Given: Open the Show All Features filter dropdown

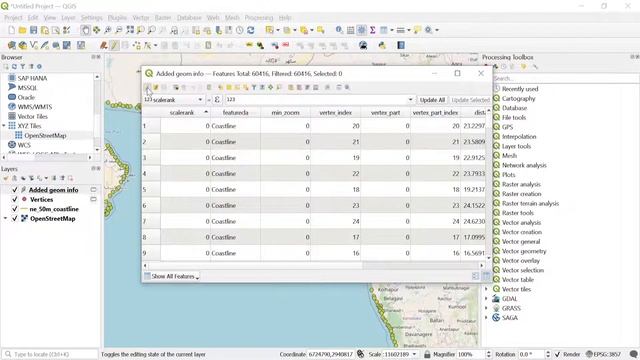Looking at the screenshot, I should pos(171,276).
